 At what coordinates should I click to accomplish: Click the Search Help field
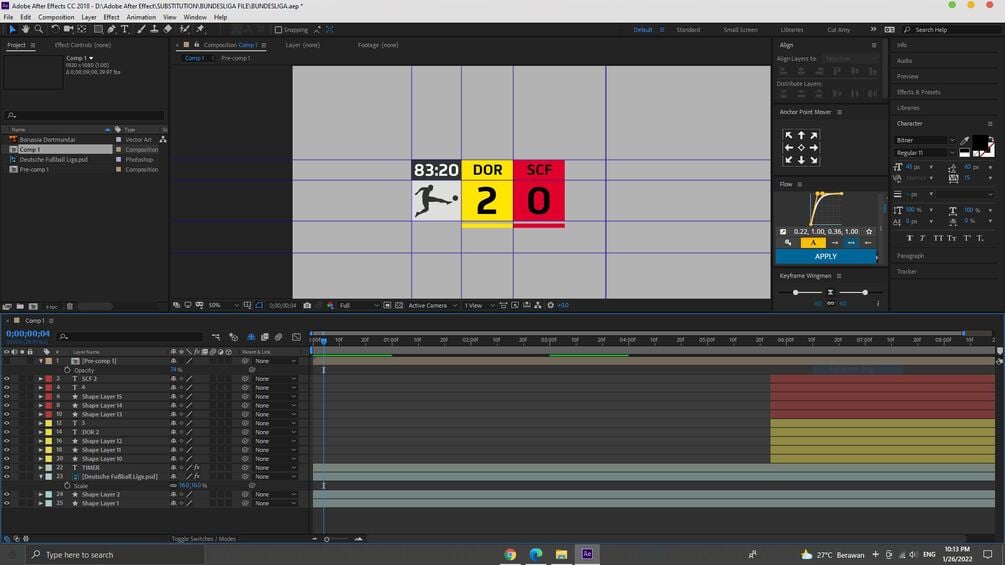coord(952,30)
